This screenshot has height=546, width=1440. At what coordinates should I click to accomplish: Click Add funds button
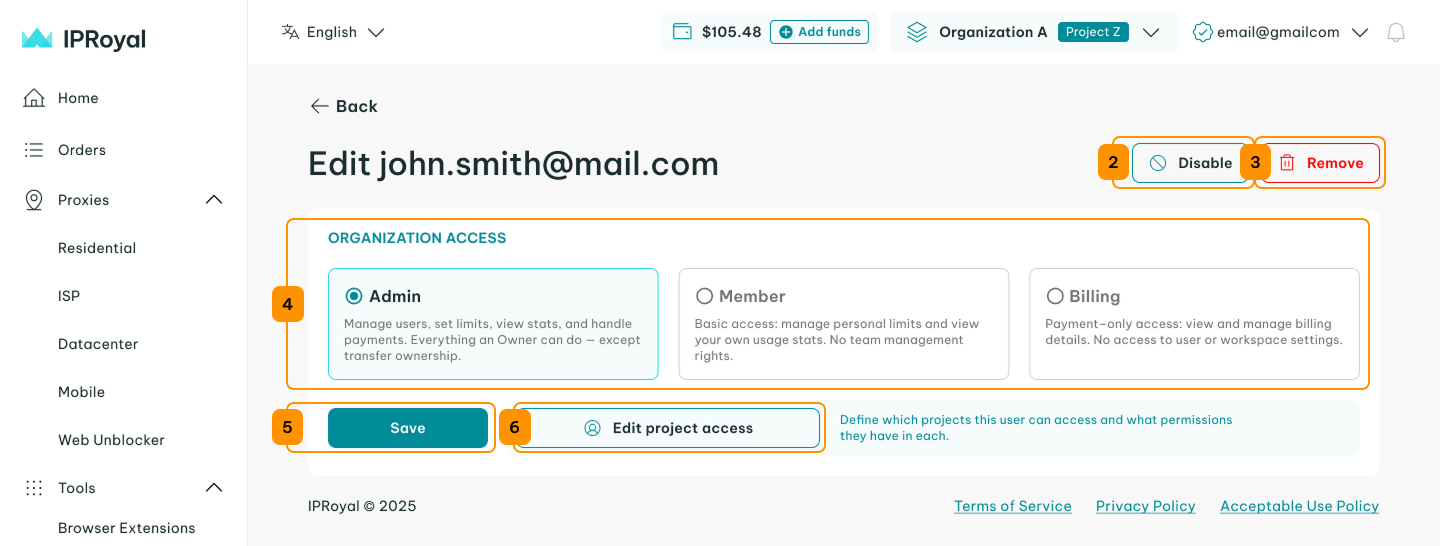click(819, 32)
